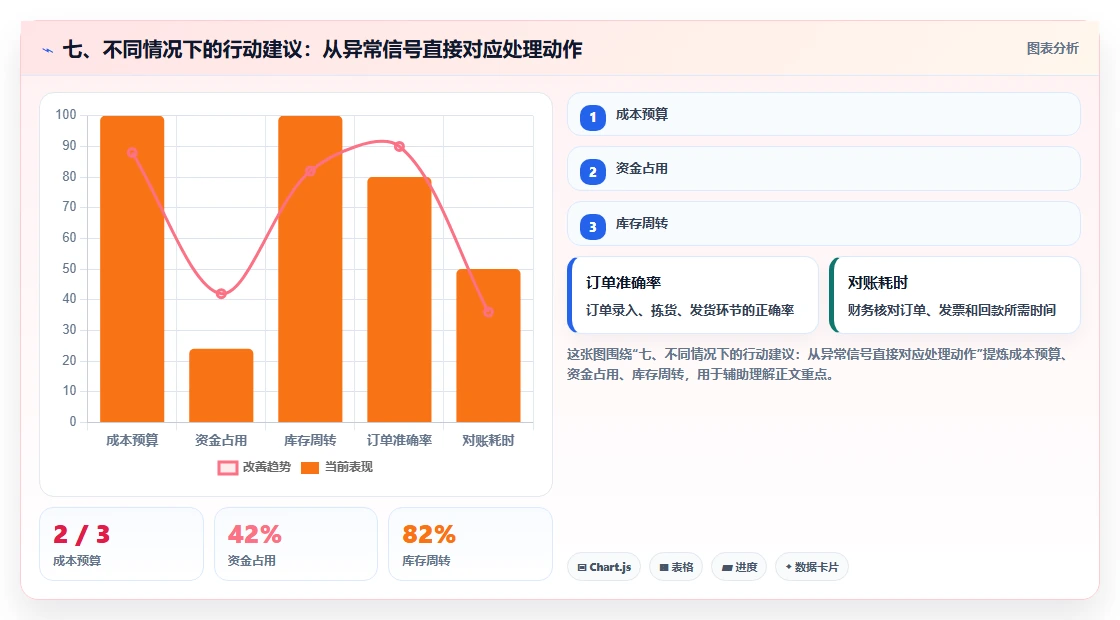
Task: Select the 资金占用 list row
Action: (824, 169)
